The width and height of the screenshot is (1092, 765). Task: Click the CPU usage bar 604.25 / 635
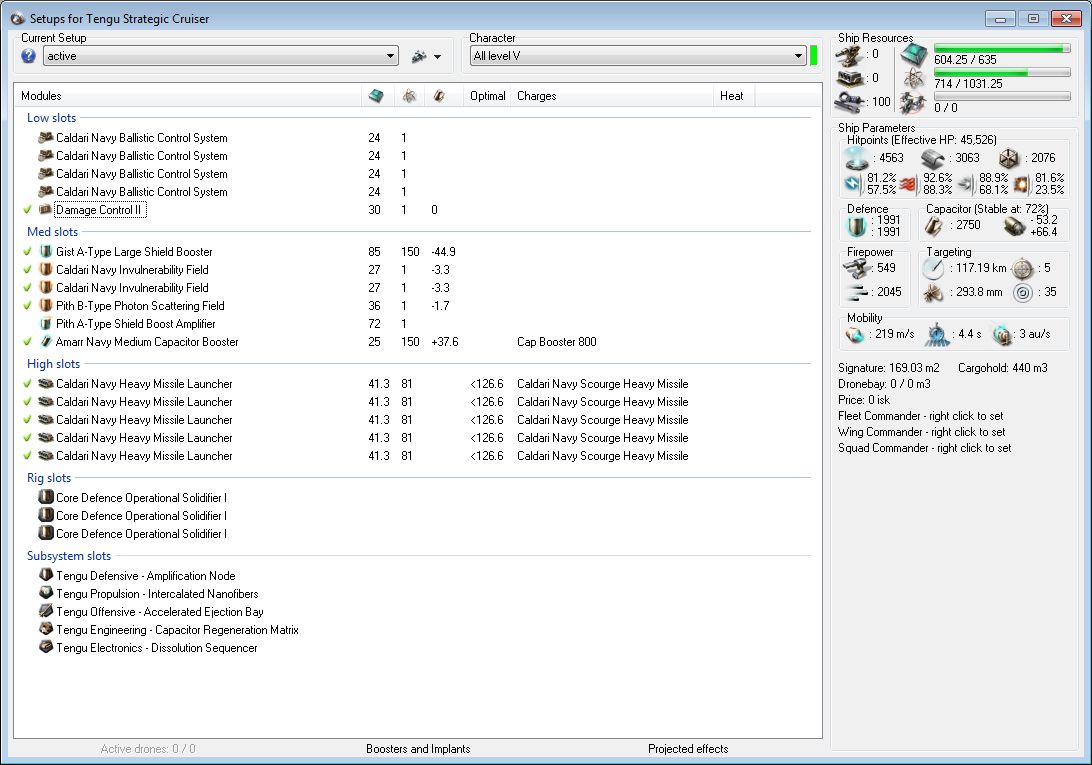(x=1001, y=49)
